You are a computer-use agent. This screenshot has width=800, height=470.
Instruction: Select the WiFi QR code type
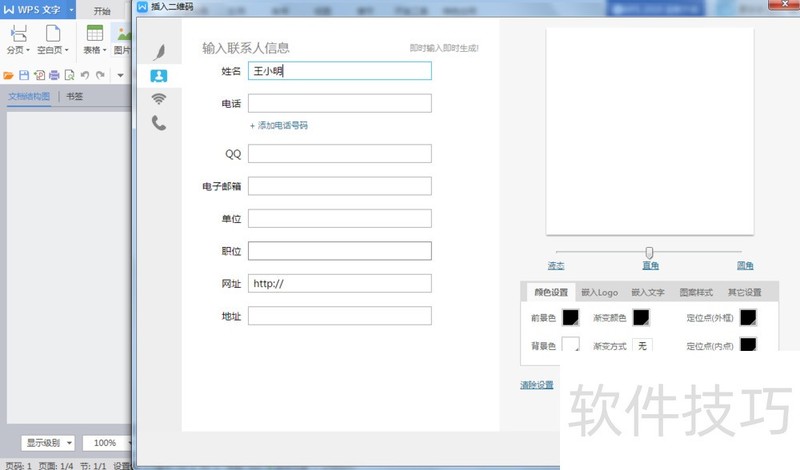(x=159, y=99)
